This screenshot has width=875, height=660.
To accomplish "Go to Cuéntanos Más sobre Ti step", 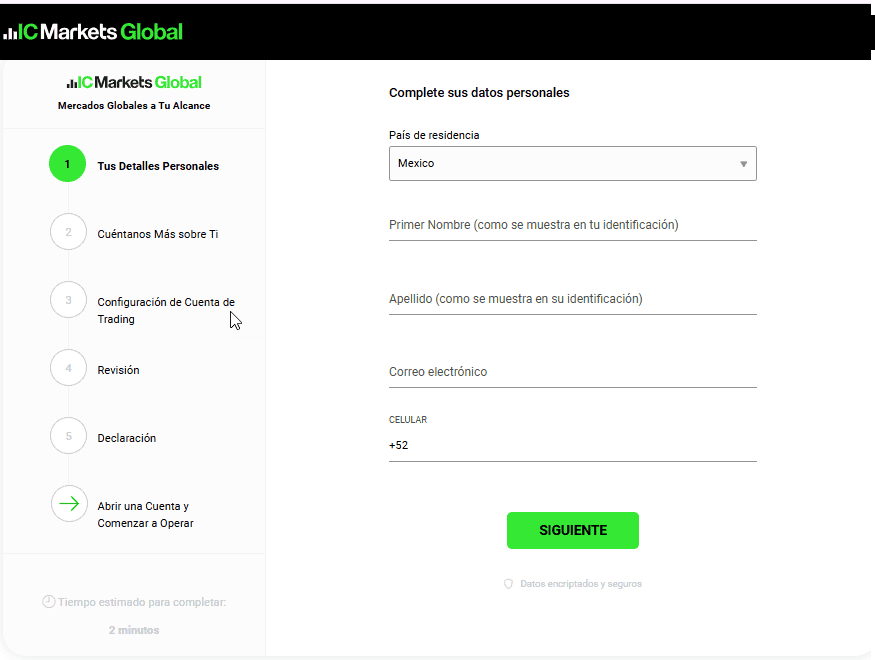I will (x=157, y=234).
